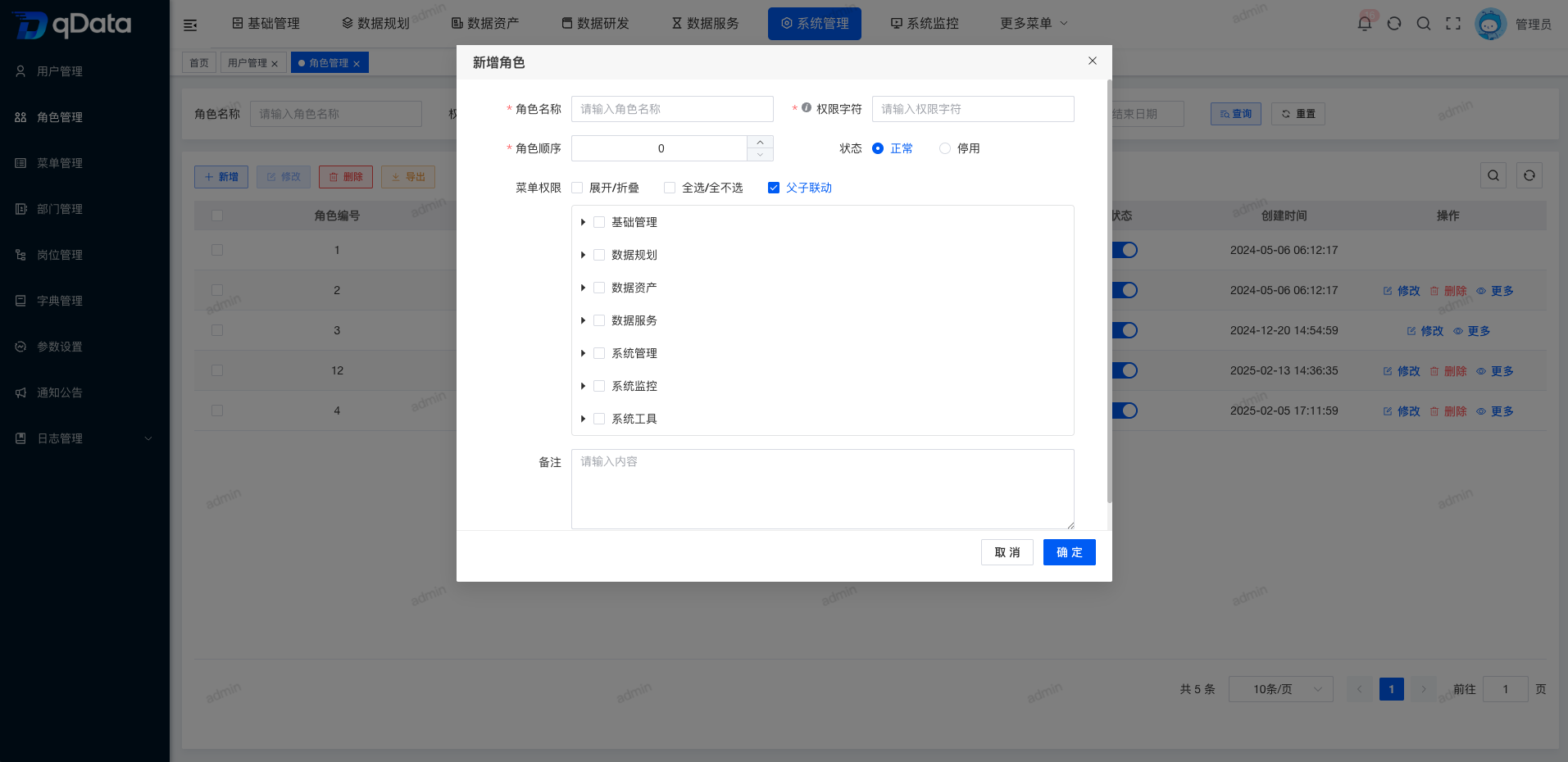Select the 正常 status radio button

878,148
